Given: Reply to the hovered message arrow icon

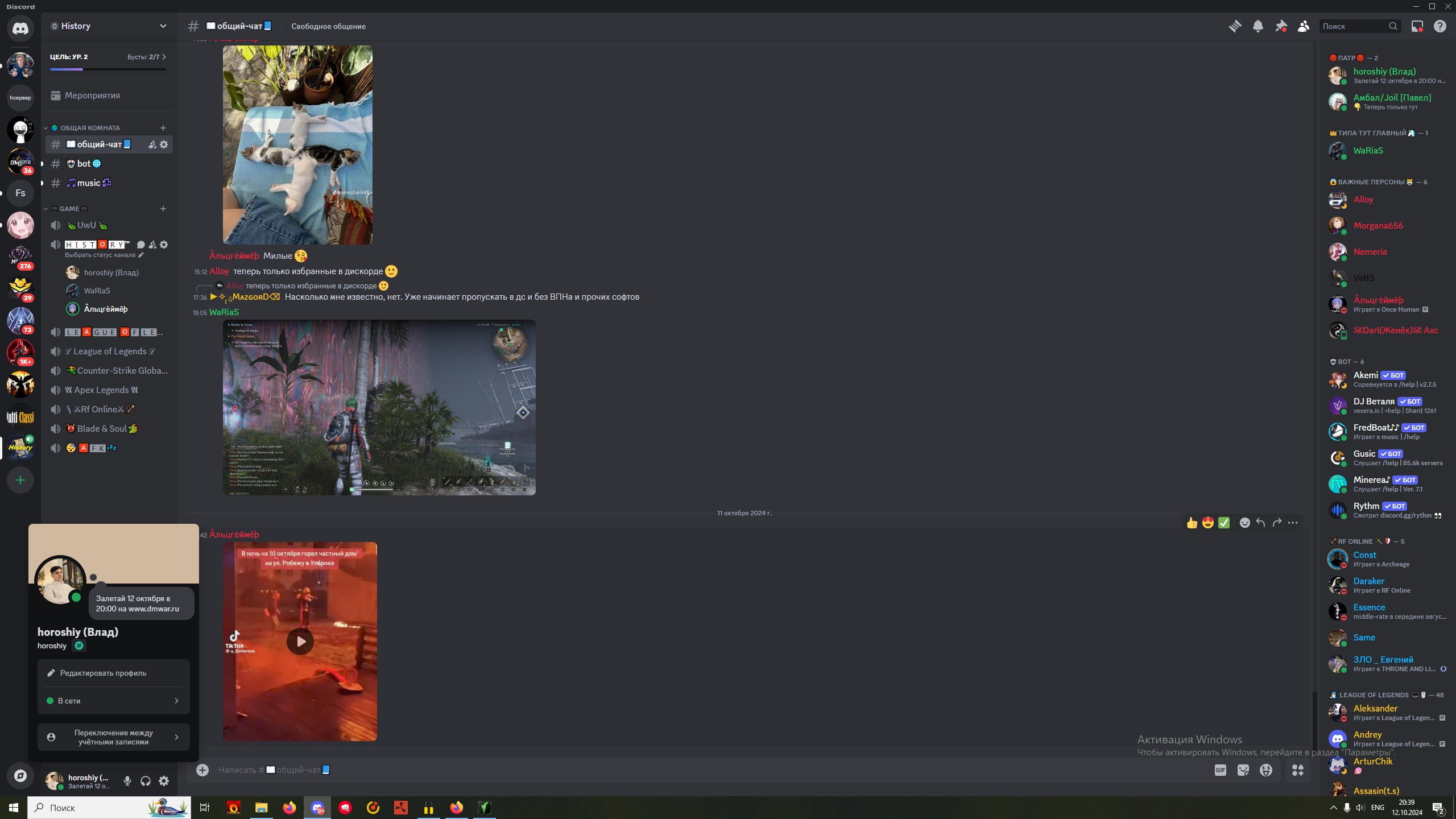Looking at the screenshot, I should 1261,523.
